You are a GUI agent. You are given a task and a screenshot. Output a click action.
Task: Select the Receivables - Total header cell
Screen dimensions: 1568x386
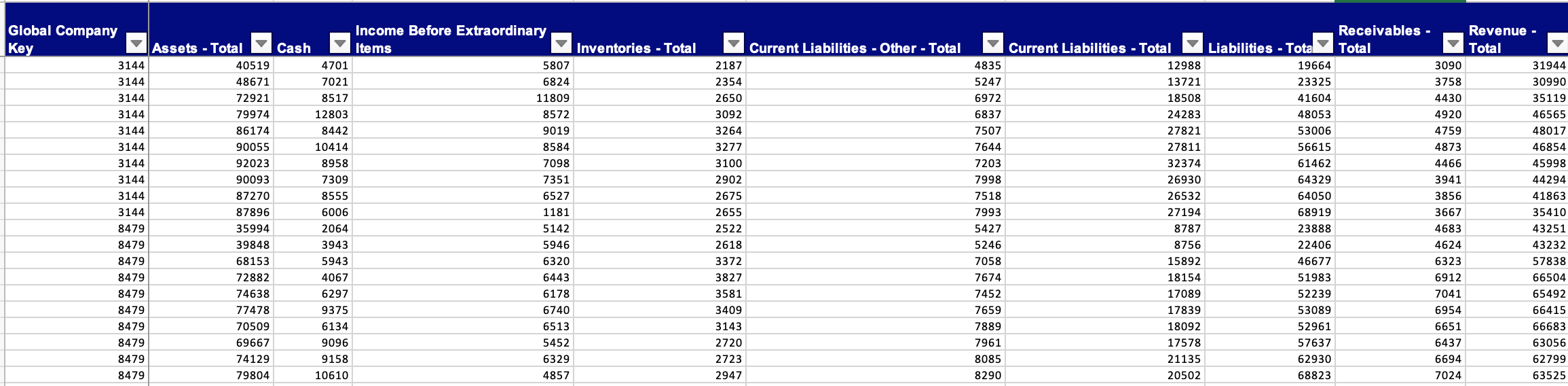tap(1400, 29)
